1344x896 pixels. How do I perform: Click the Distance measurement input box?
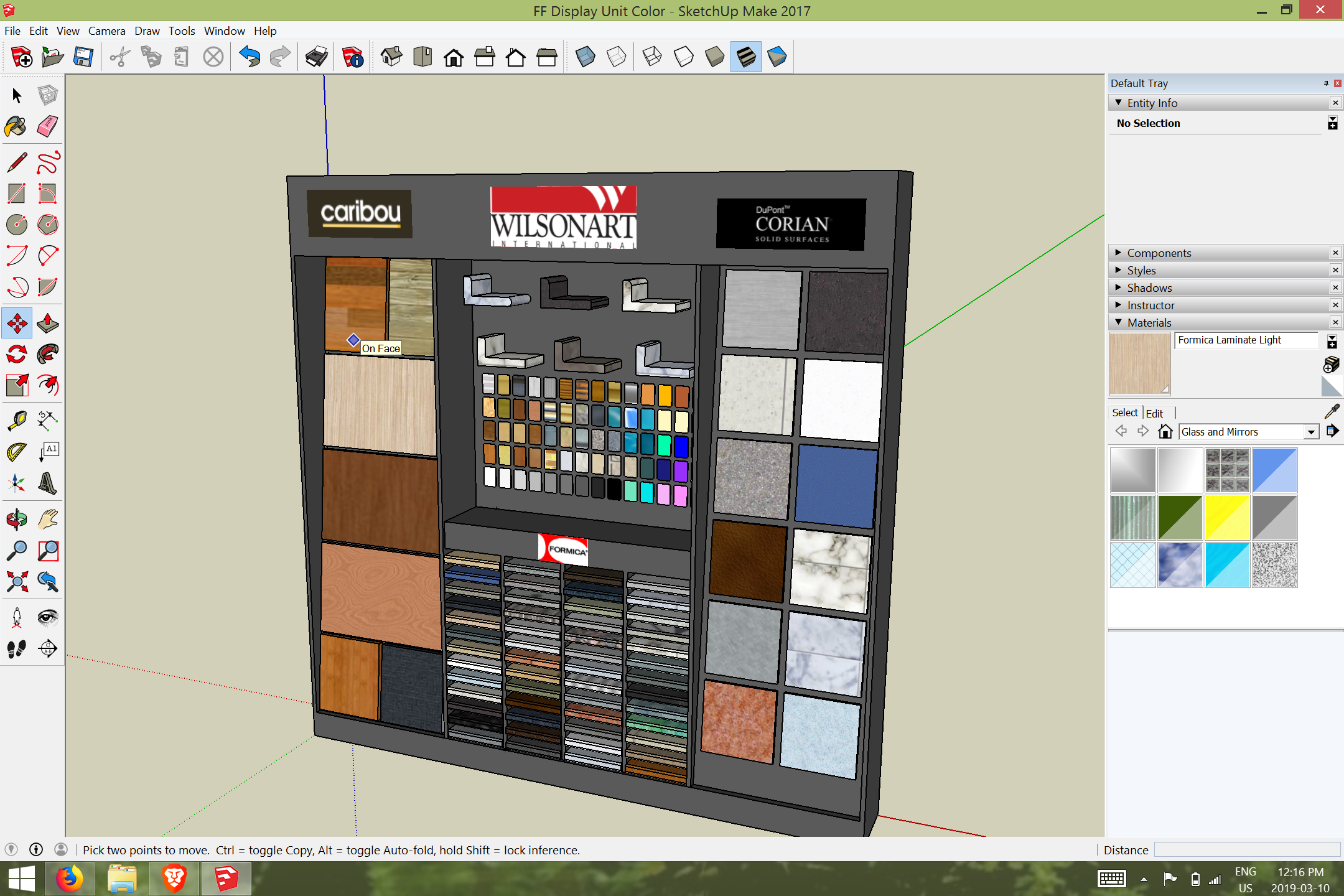click(1247, 850)
